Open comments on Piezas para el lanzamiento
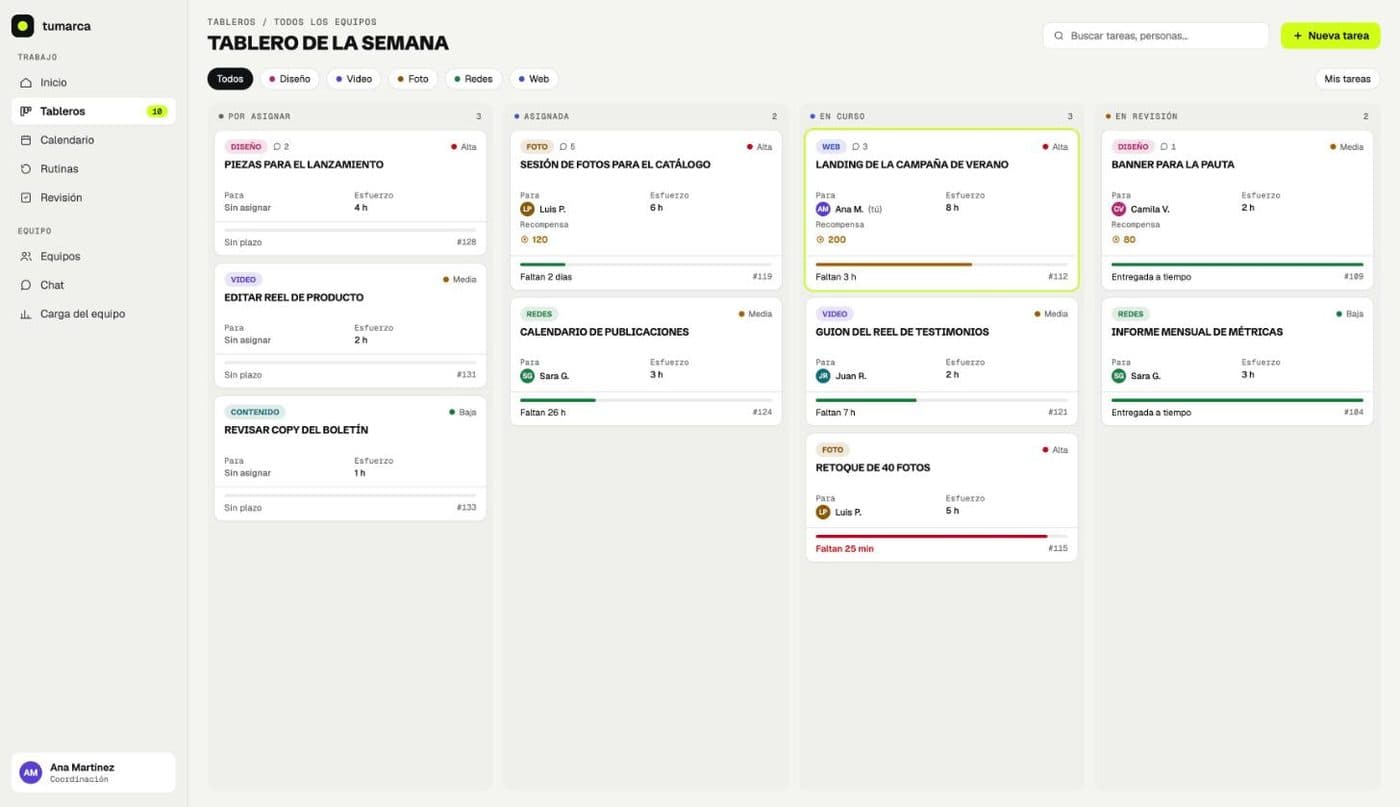The height and width of the screenshot is (807, 1400). 281,147
